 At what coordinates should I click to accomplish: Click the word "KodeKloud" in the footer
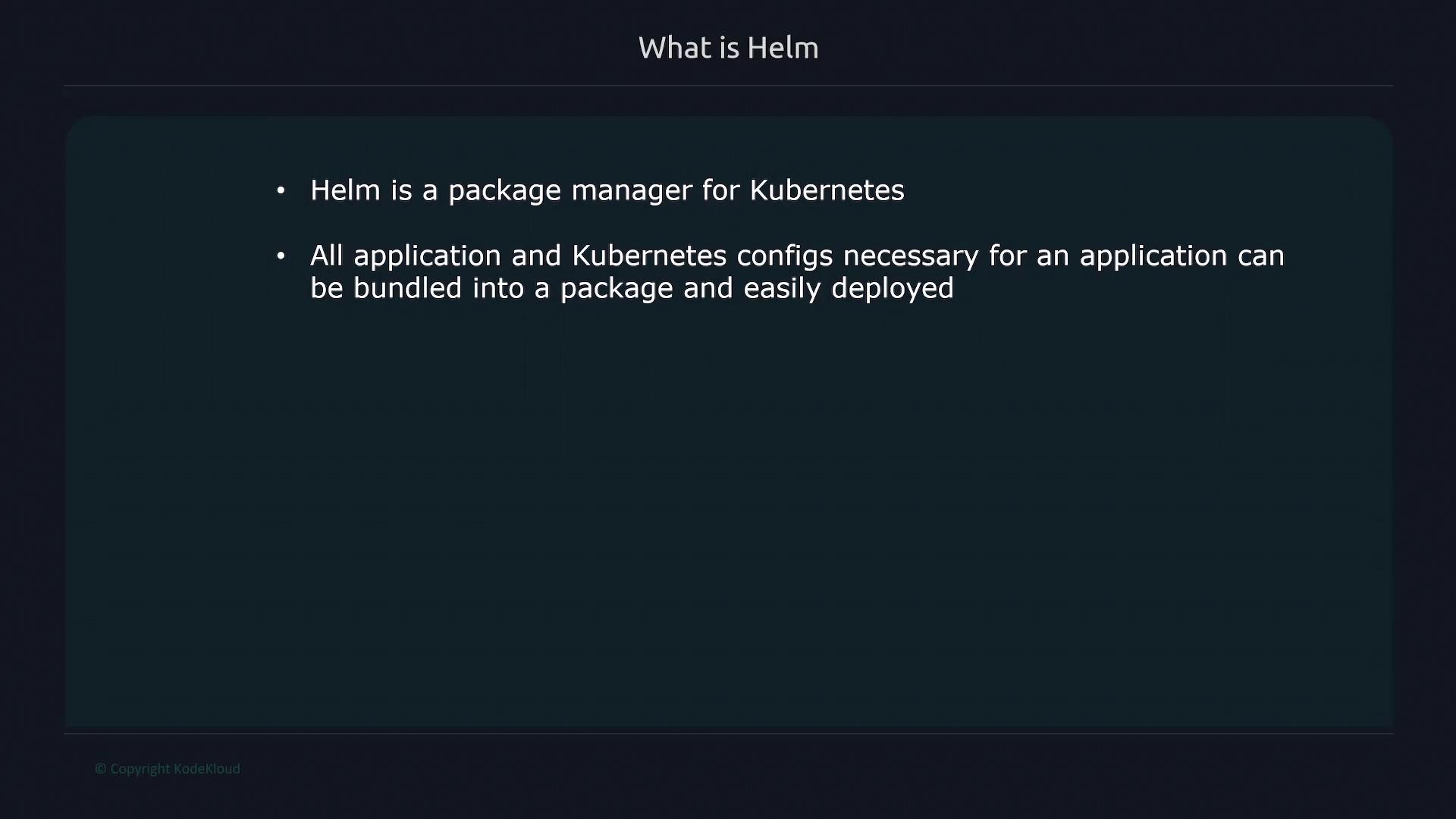pos(207,769)
